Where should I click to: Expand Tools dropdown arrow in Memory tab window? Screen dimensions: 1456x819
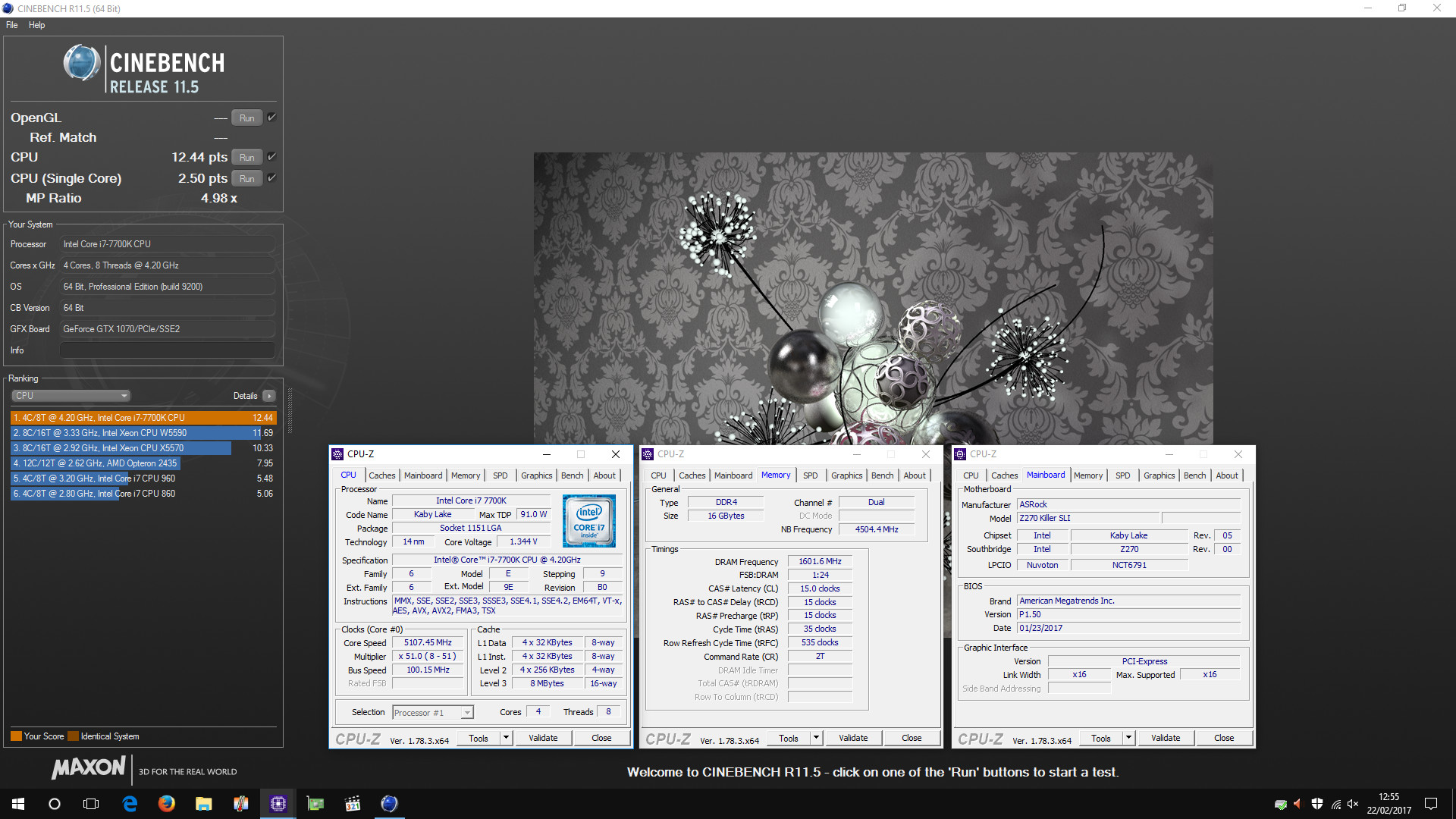(x=816, y=738)
